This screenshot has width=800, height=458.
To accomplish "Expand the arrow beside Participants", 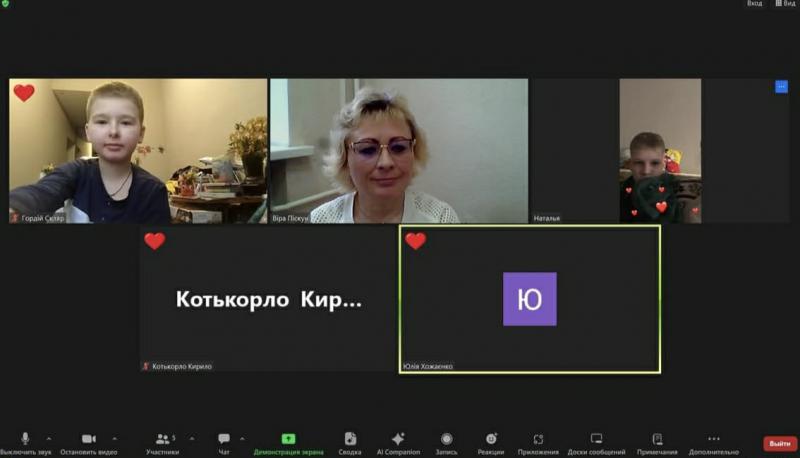I will coord(192,439).
